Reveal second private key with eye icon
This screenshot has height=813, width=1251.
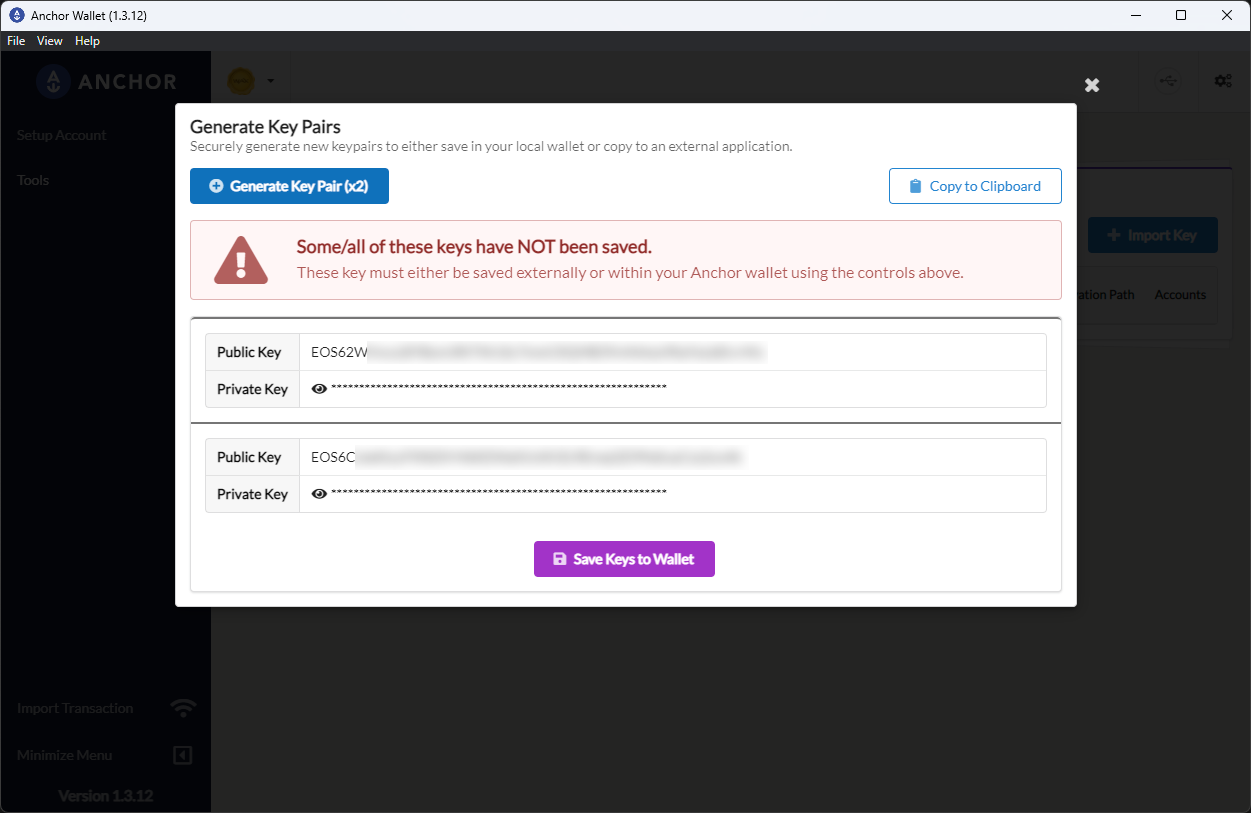[x=319, y=494]
